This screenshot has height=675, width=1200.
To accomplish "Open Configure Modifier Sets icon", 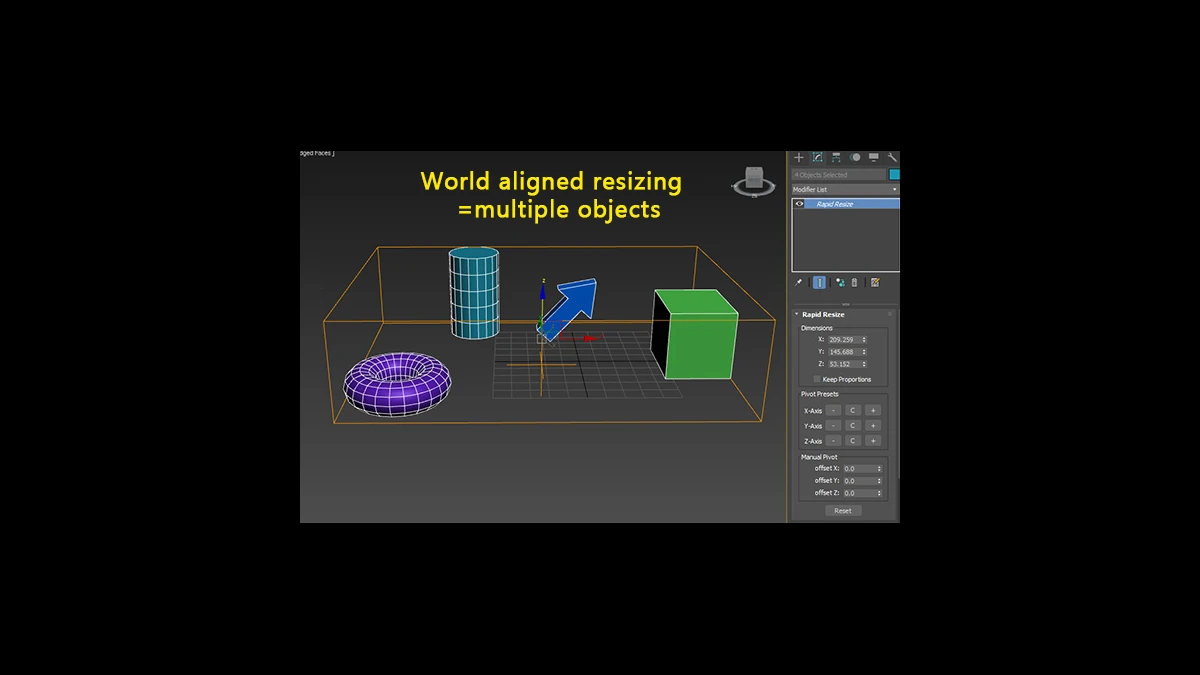I will tap(875, 283).
